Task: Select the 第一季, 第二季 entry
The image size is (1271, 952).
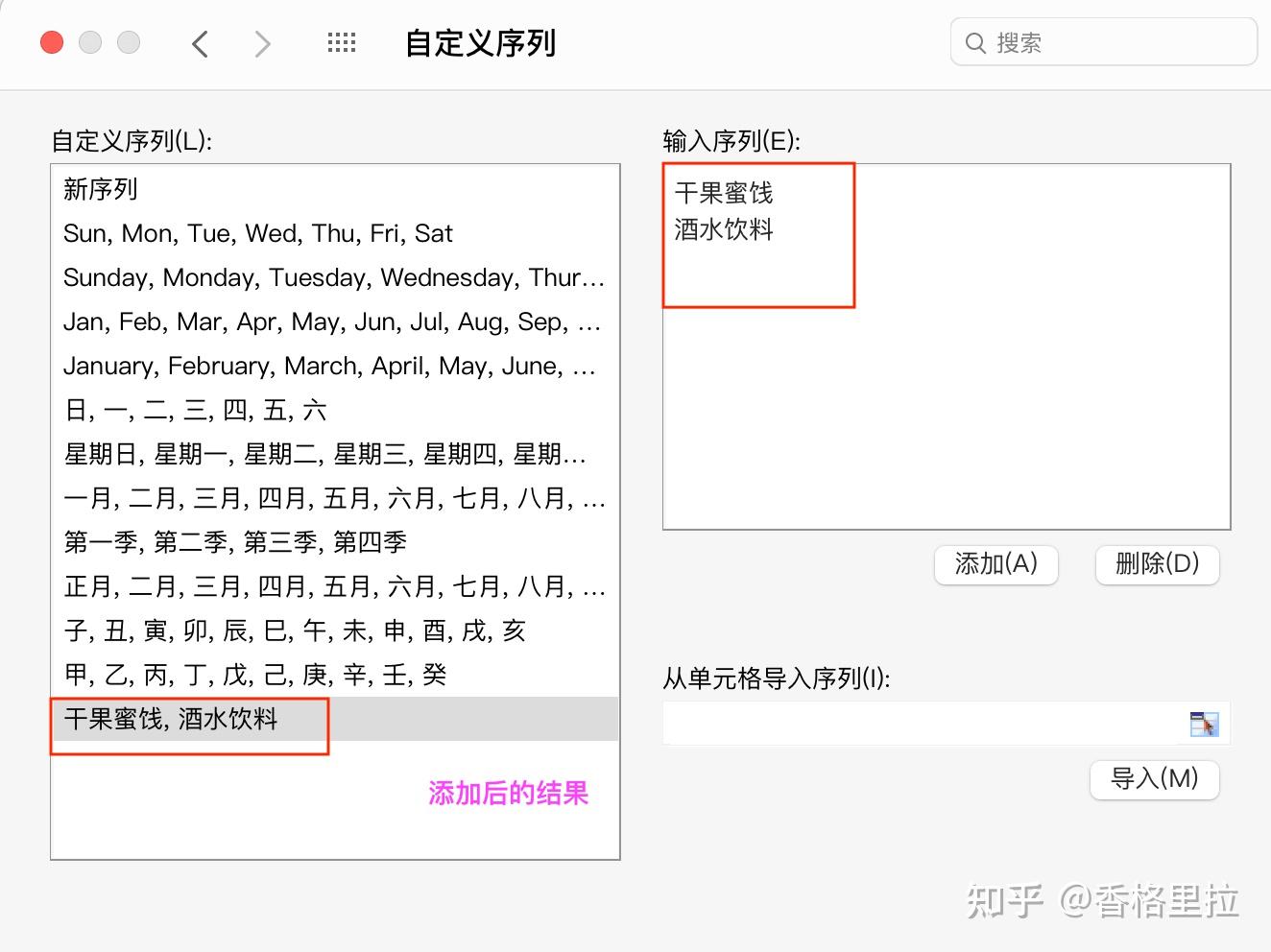Action: (x=335, y=542)
